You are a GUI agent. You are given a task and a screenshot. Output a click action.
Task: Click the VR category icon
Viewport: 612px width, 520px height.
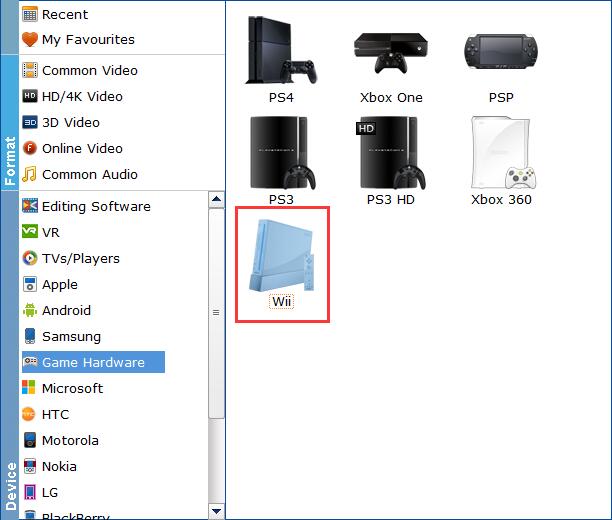(x=30, y=232)
